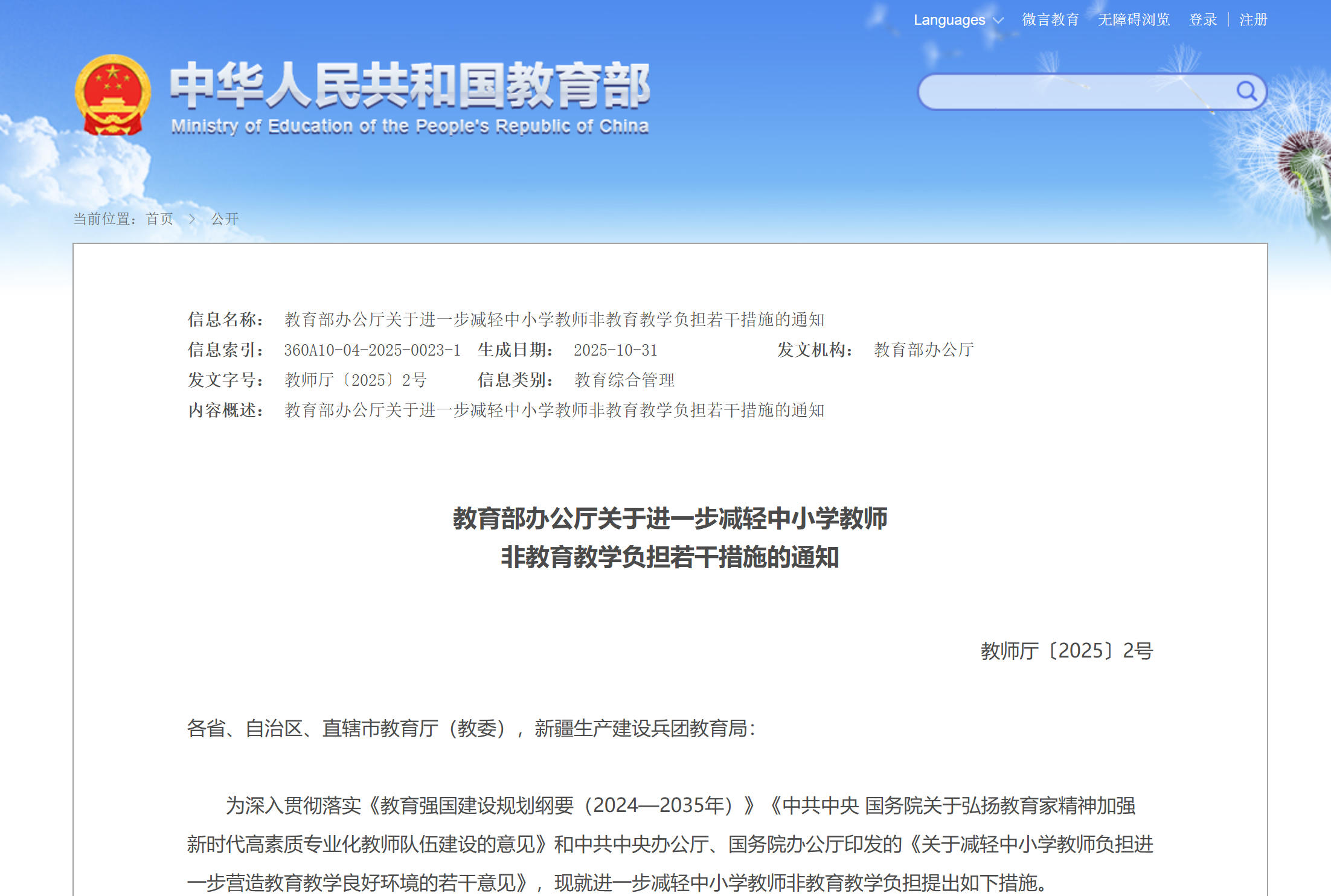Image resolution: width=1331 pixels, height=896 pixels.
Task: Expand the Languages chevron arrow
Action: pyautogui.click(x=999, y=20)
